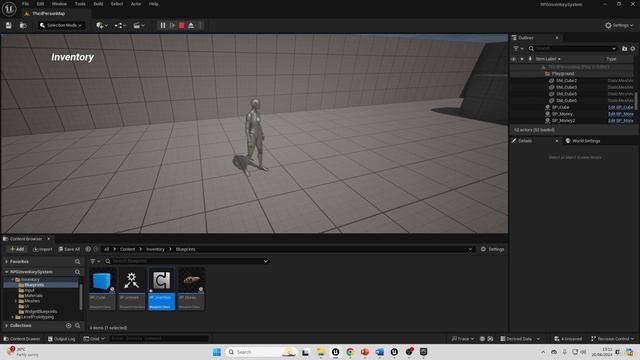Image resolution: width=640 pixels, height=360 pixels.
Task: Select BP_Cube actor in Outliner
Action: [x=560, y=107]
